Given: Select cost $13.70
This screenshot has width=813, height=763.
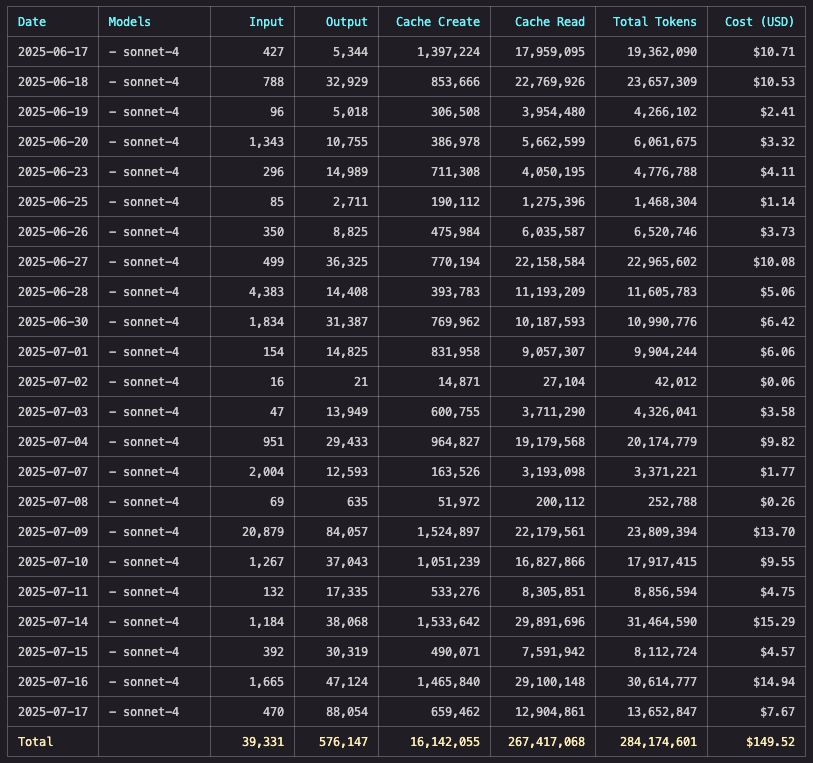Looking at the screenshot, I should pyautogui.click(x=774, y=533).
